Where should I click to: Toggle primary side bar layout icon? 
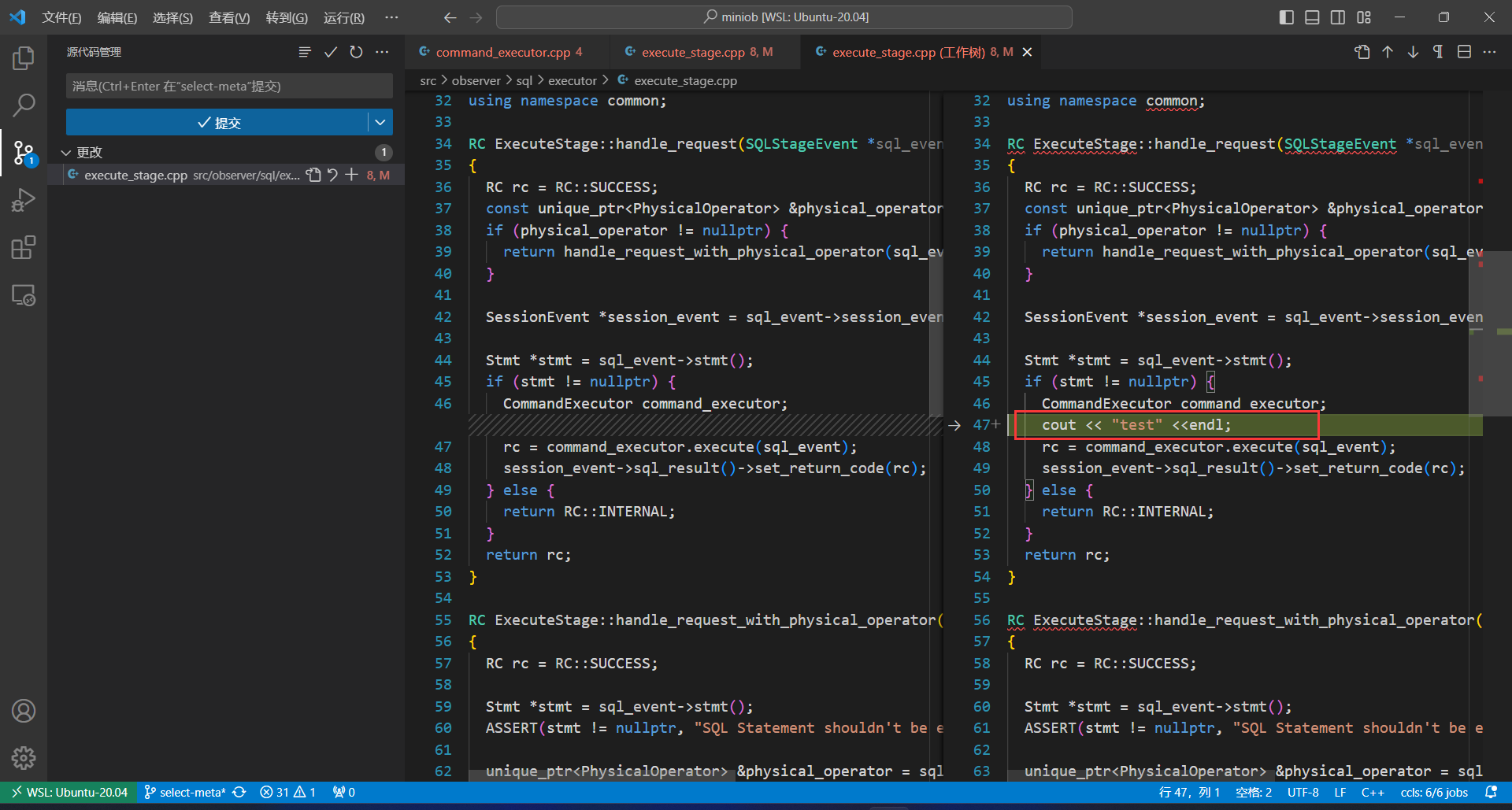[x=1287, y=17]
